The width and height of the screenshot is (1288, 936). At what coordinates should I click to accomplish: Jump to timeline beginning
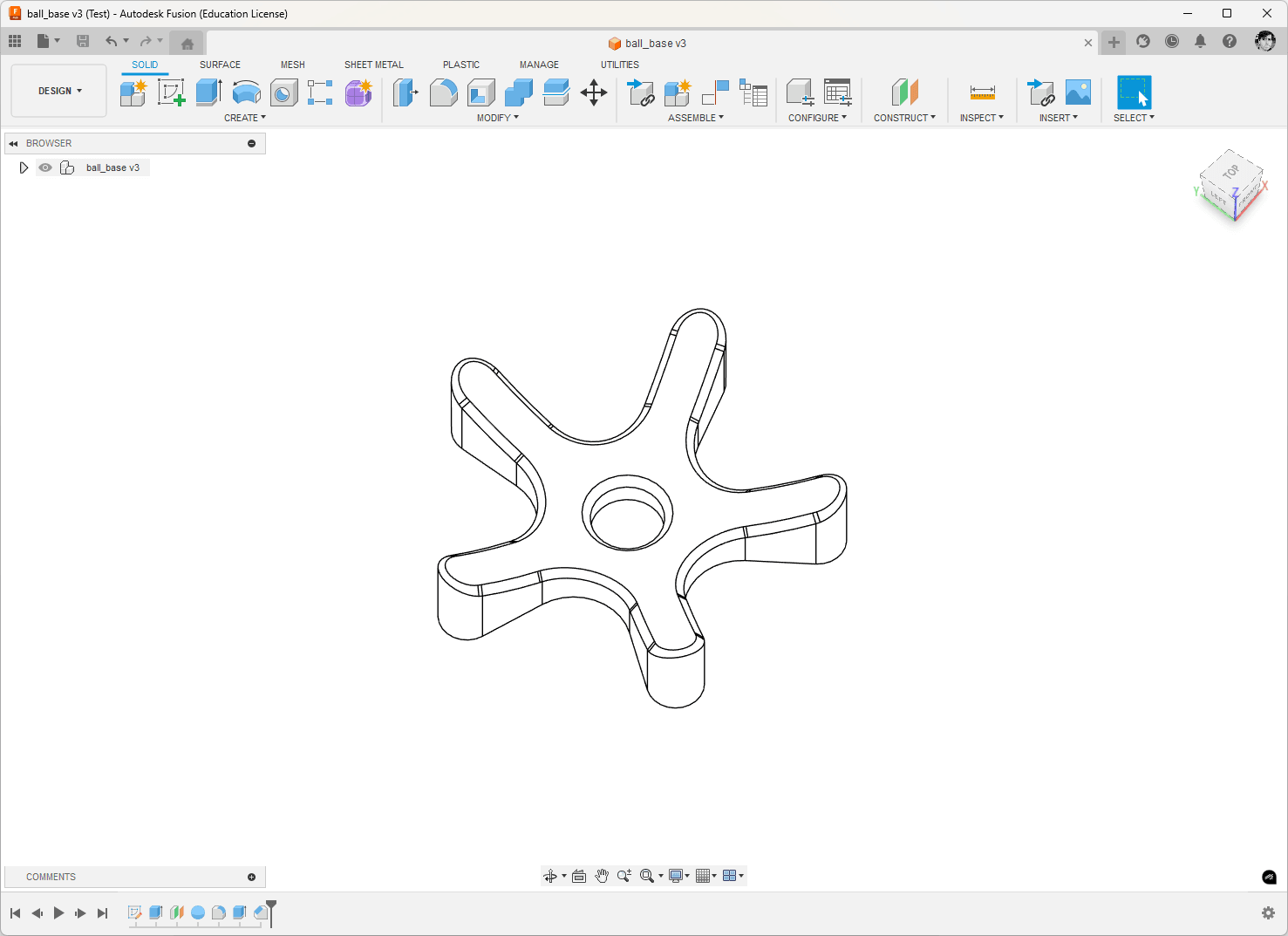pyautogui.click(x=15, y=913)
